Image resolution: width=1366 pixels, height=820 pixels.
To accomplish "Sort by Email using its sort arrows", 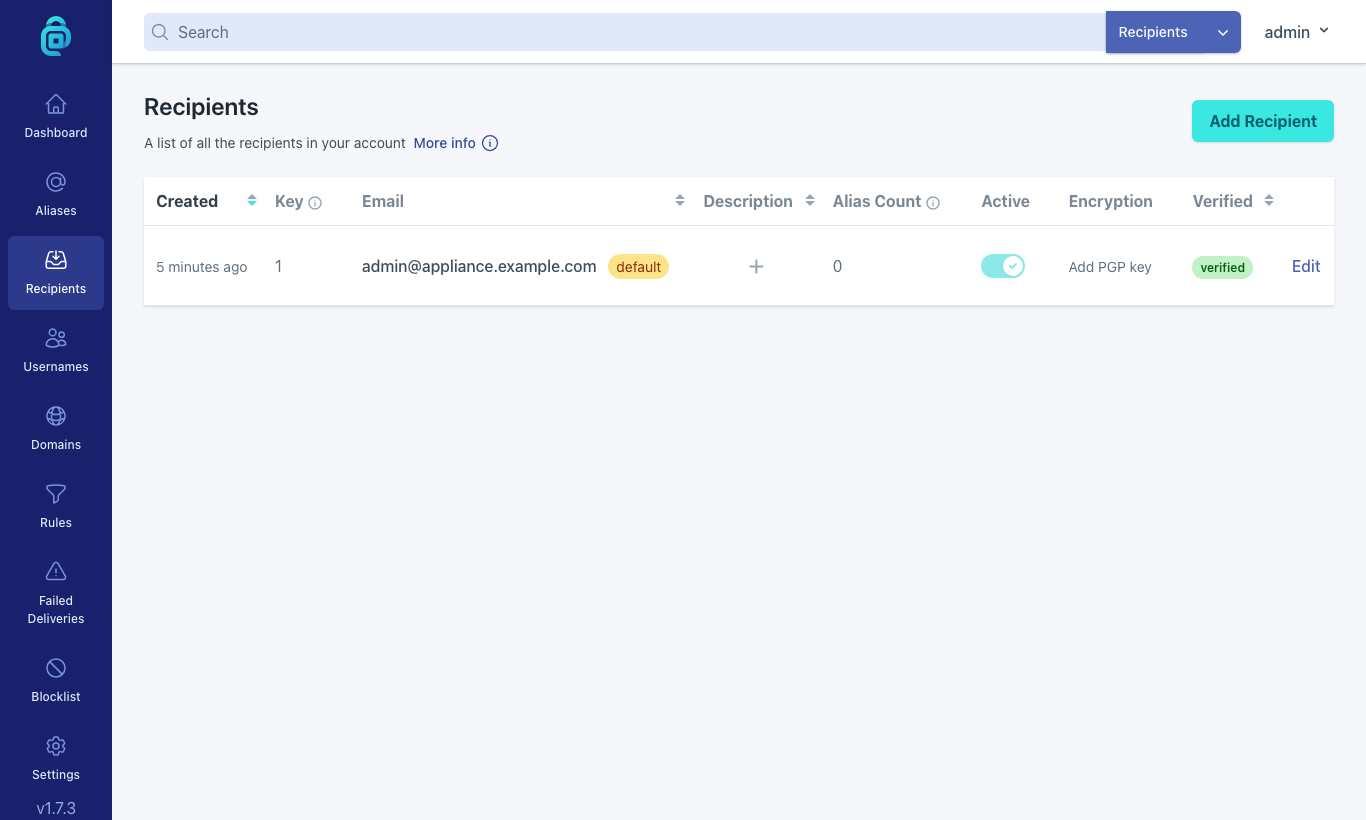I will tap(680, 201).
